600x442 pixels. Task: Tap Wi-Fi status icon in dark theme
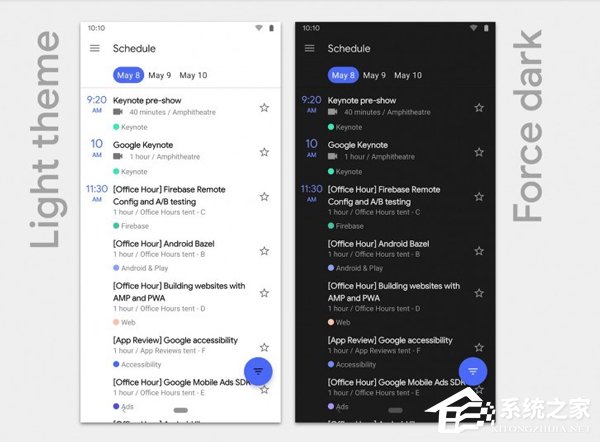[474, 28]
